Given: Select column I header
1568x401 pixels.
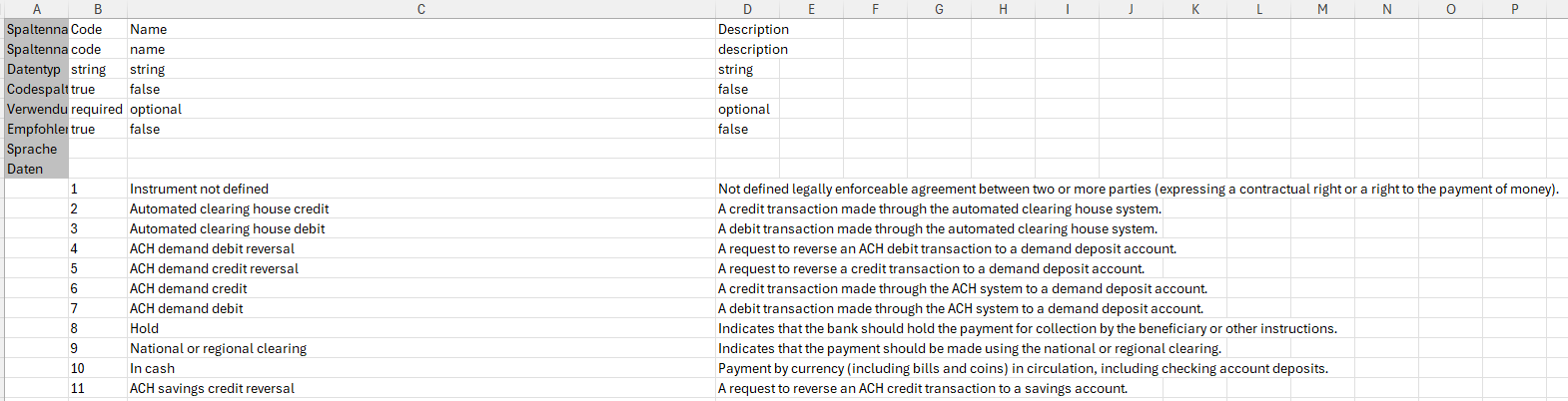Looking at the screenshot, I should click(x=1067, y=9).
